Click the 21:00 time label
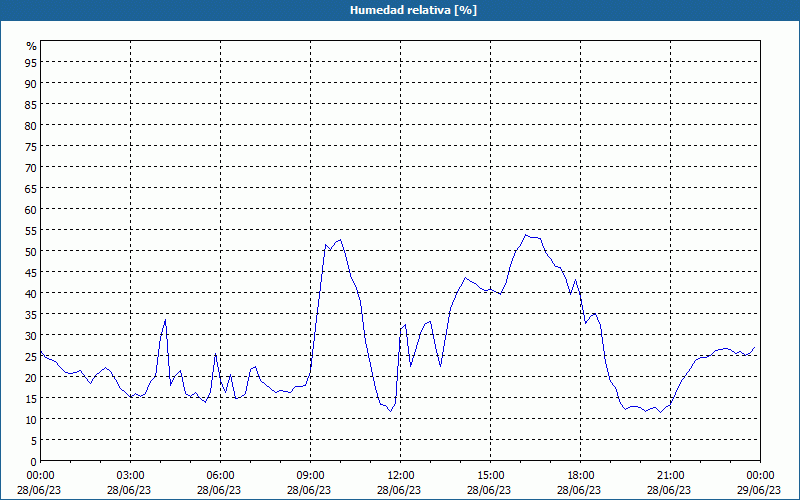800x500 pixels. 670,475
